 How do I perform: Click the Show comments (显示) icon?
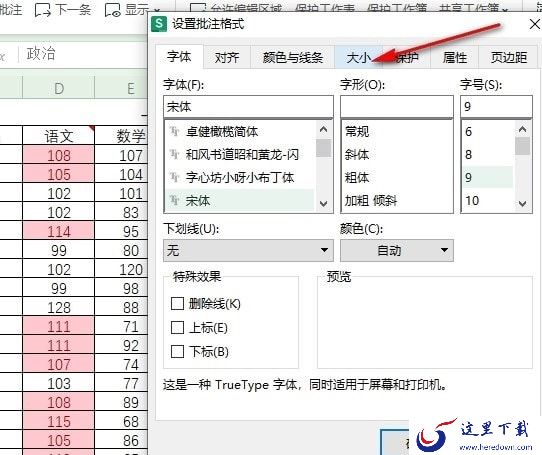tap(112, 10)
